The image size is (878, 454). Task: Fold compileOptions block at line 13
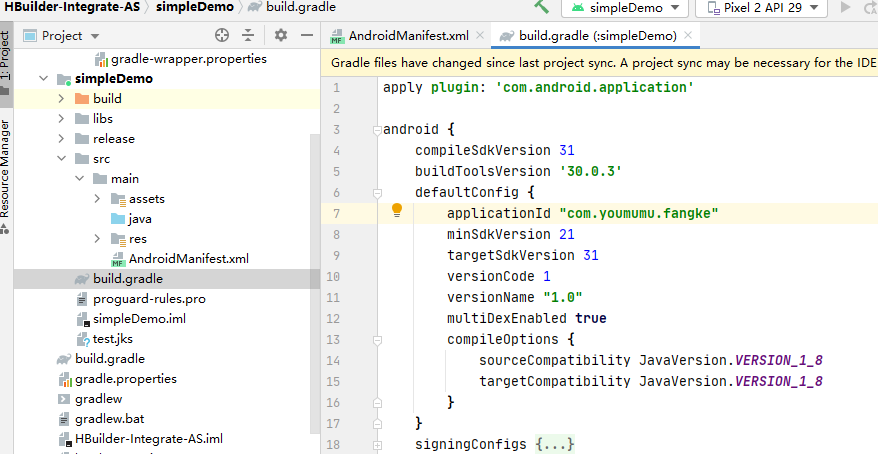(377, 340)
